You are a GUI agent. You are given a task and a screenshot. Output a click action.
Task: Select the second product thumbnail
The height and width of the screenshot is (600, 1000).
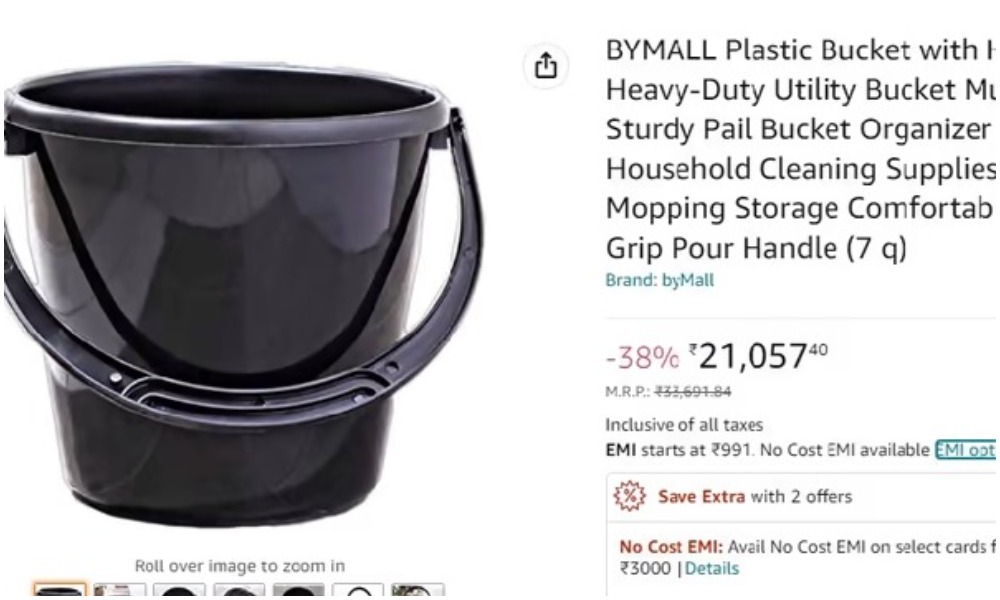tap(119, 589)
